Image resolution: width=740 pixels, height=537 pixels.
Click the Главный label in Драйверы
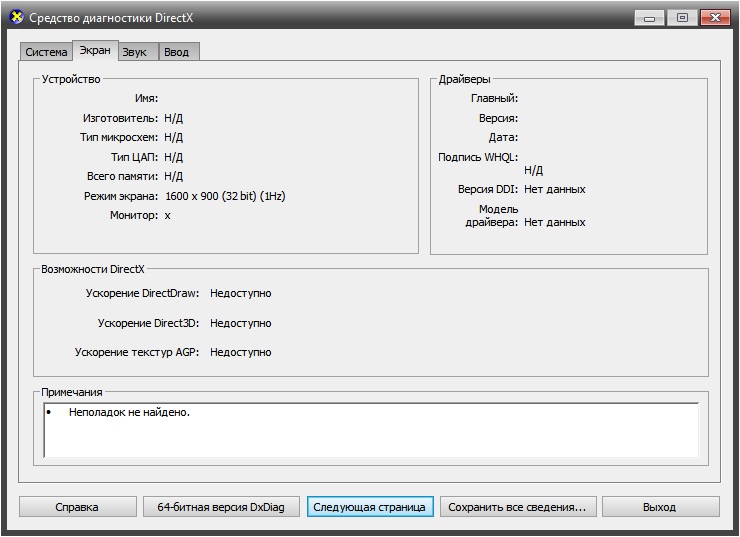[494, 98]
